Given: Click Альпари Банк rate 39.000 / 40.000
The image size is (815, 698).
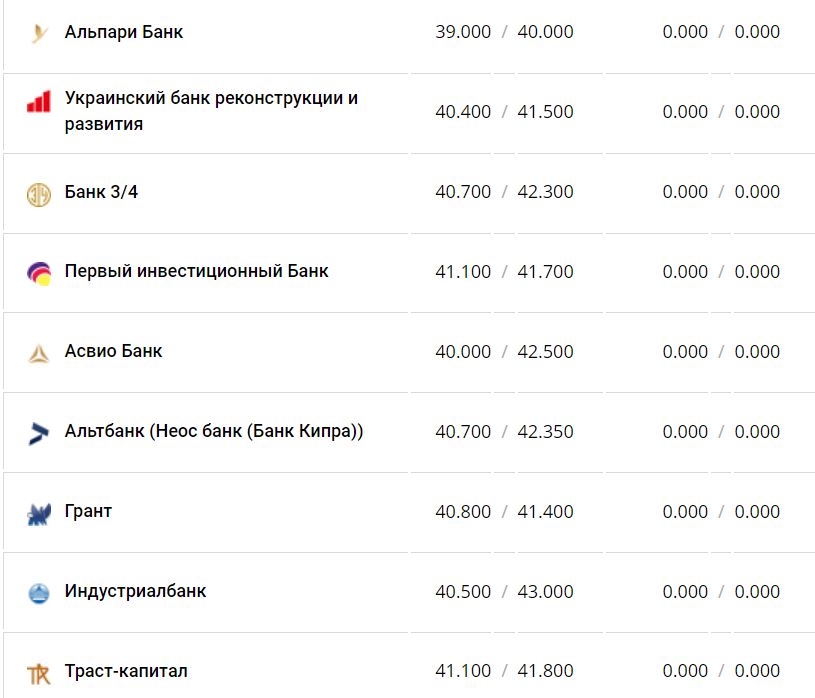Looking at the screenshot, I should pyautogui.click(x=504, y=32).
